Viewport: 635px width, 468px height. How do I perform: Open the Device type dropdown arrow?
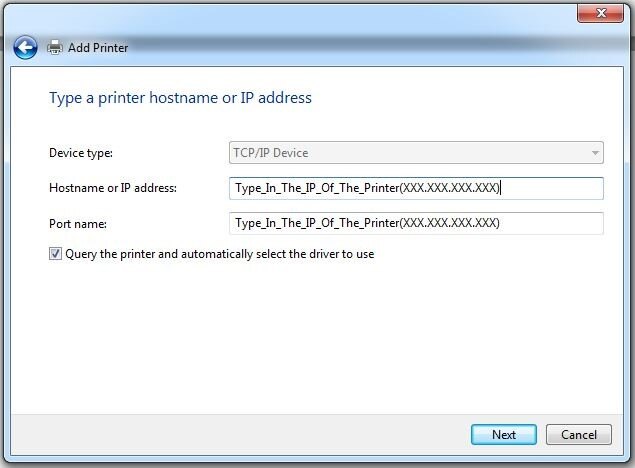pos(595,153)
